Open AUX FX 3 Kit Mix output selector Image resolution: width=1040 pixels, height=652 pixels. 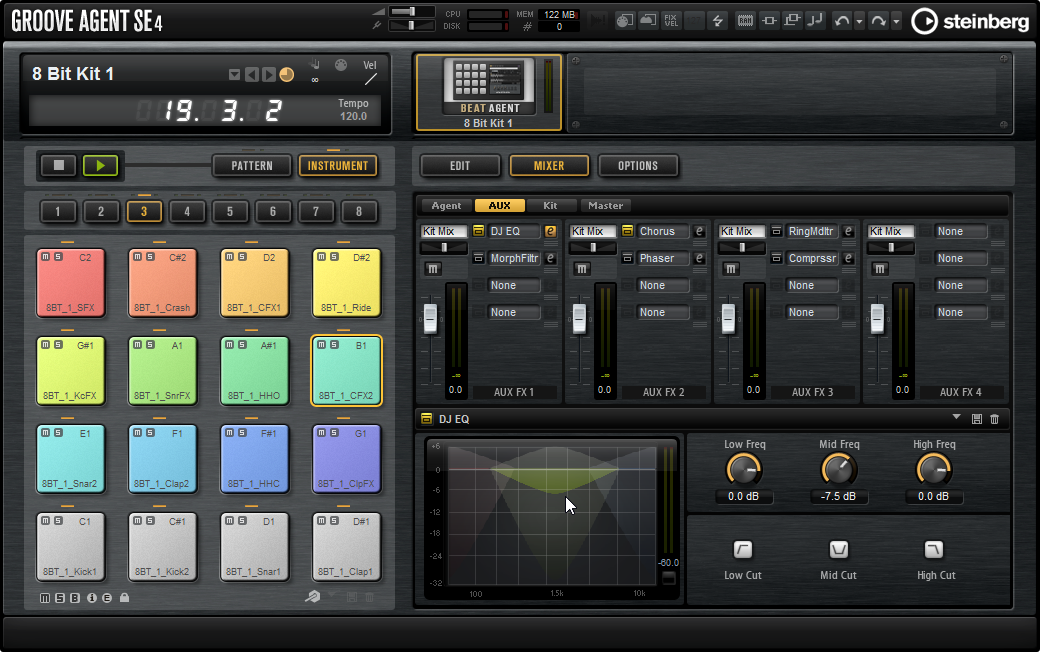click(742, 231)
